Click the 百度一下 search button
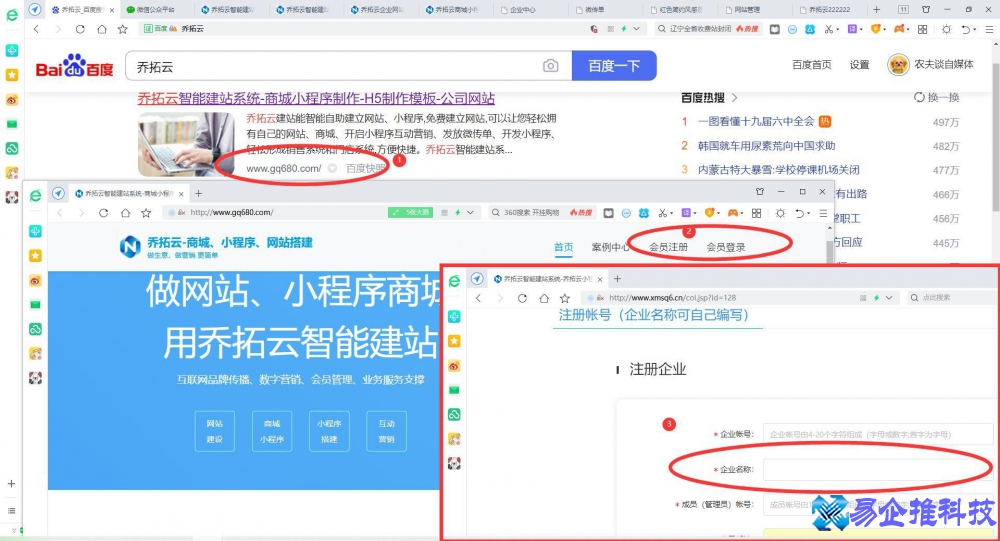1000x541 pixels. point(614,66)
